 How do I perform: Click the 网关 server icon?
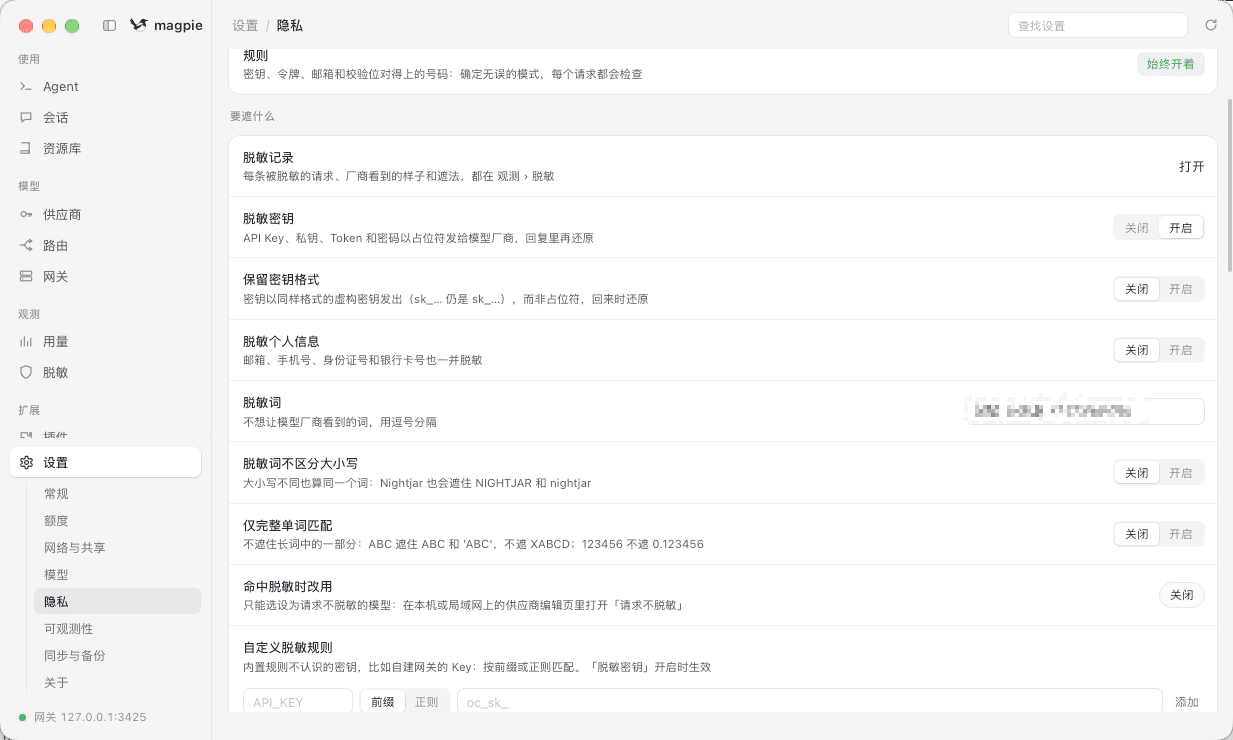[26, 277]
